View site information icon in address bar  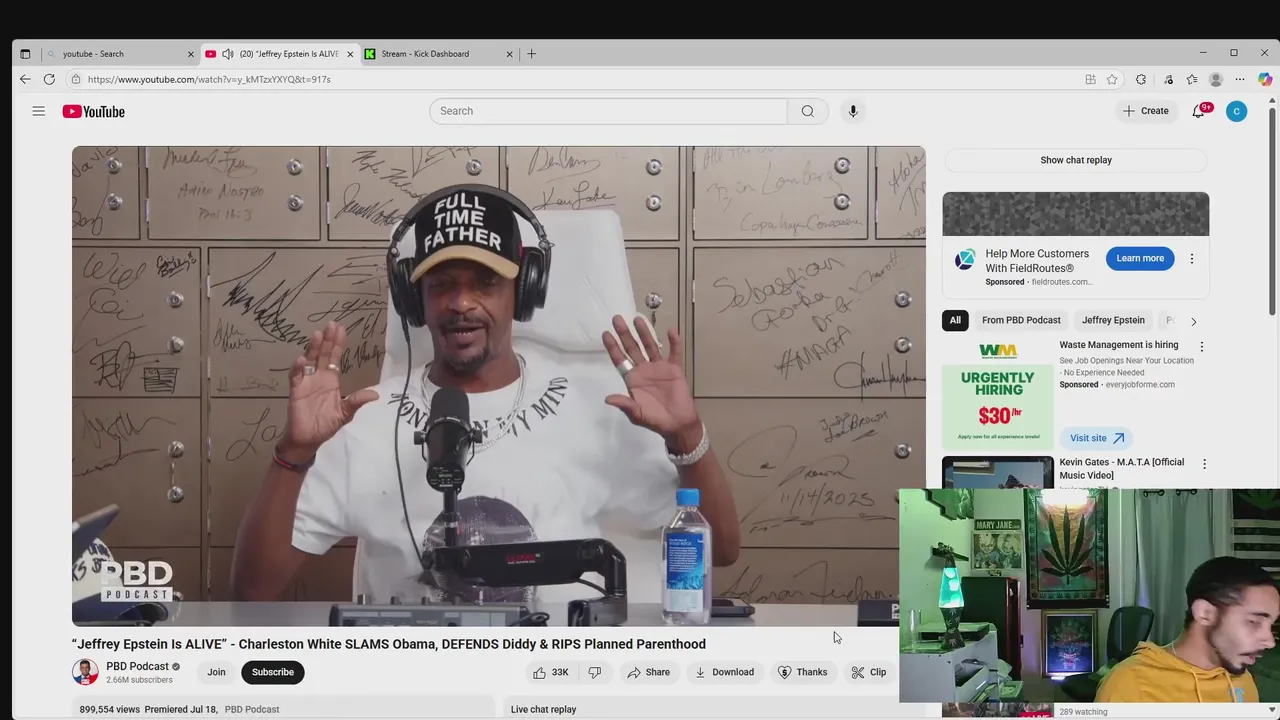tap(75, 79)
